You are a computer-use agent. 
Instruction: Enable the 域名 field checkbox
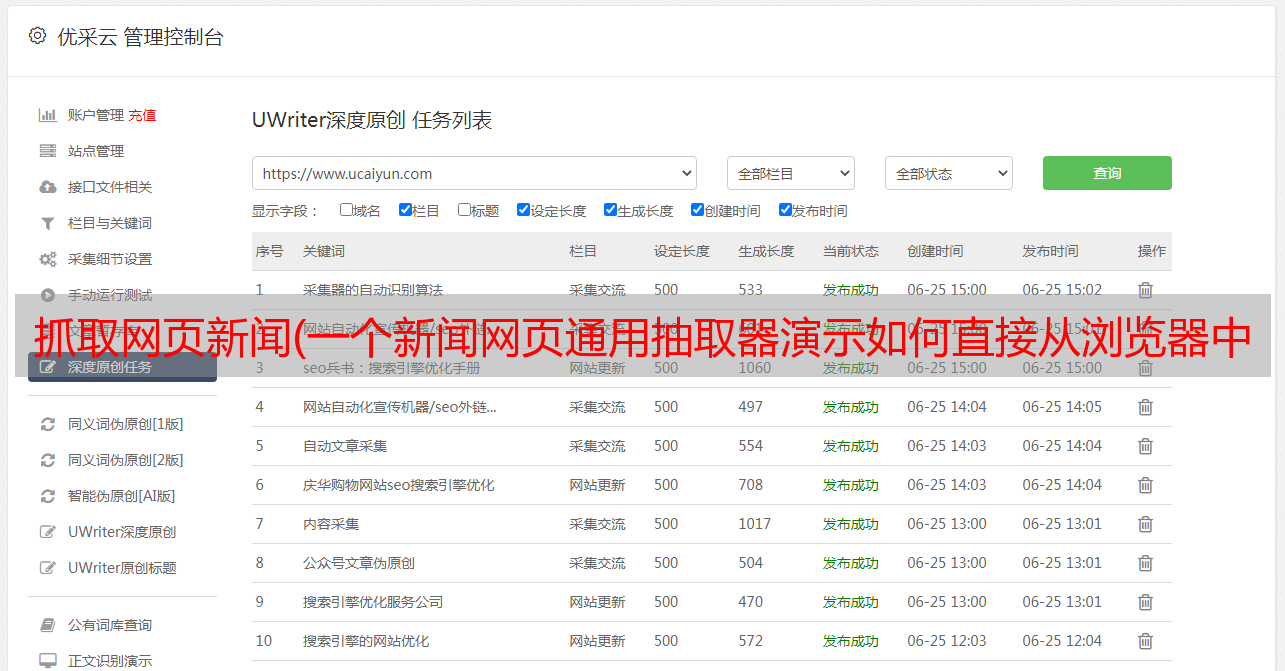tap(346, 210)
